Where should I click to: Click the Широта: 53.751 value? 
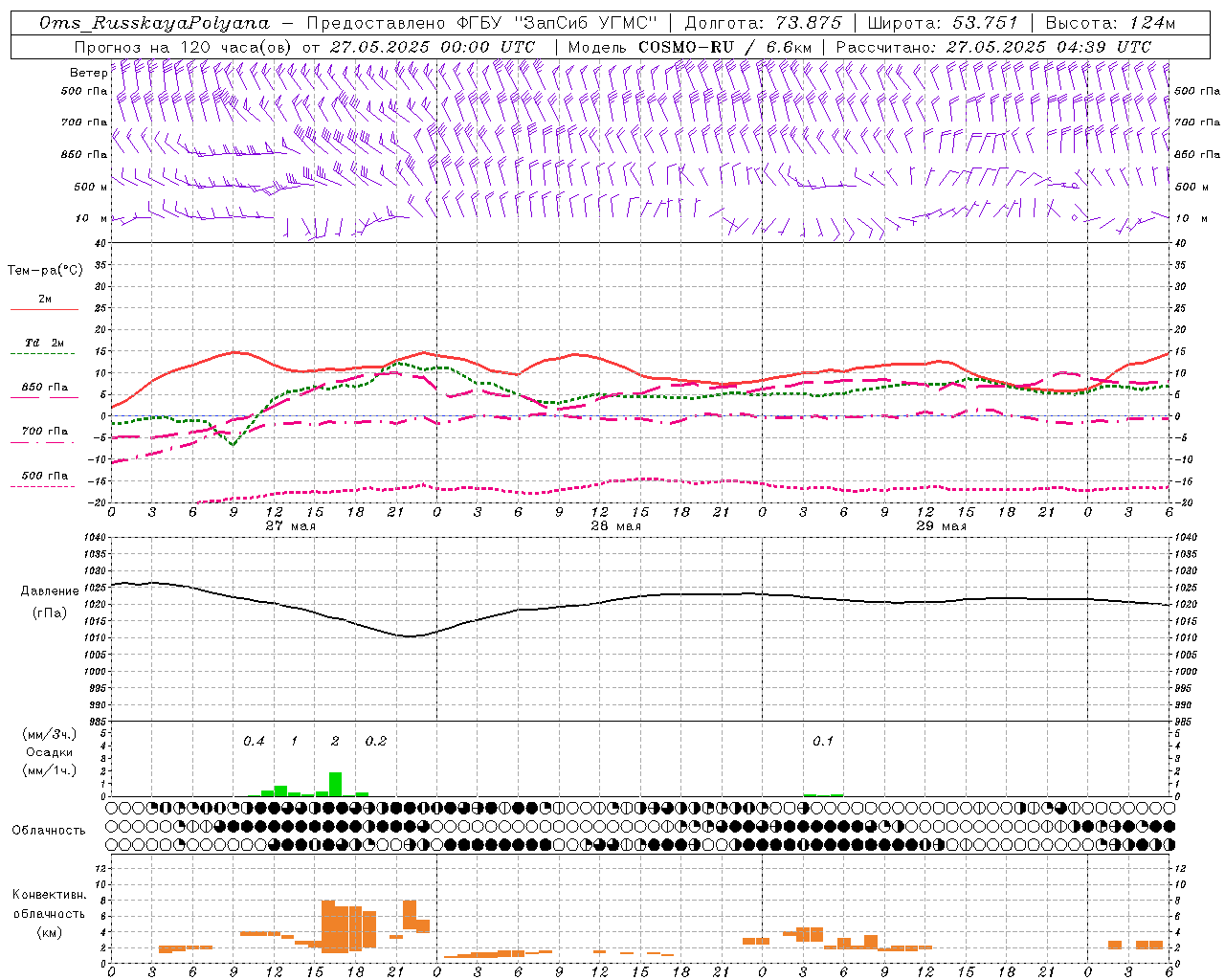pyautogui.click(x=944, y=23)
